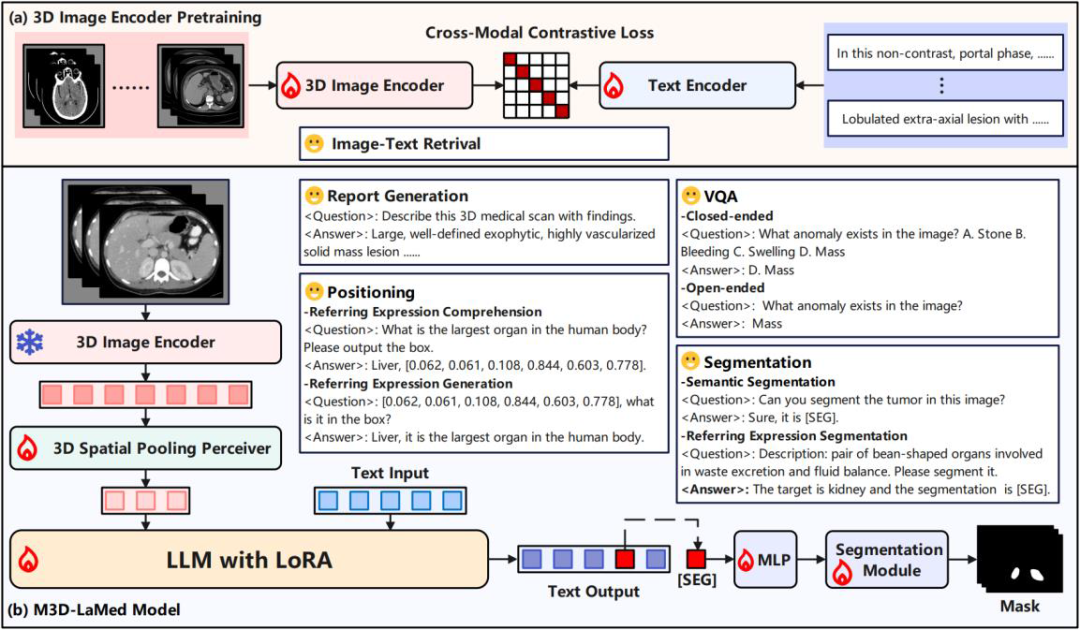Click the '(b) M3D-LaMed Model' label
Viewport: 1080px width, 630px height.
[x=92, y=611]
